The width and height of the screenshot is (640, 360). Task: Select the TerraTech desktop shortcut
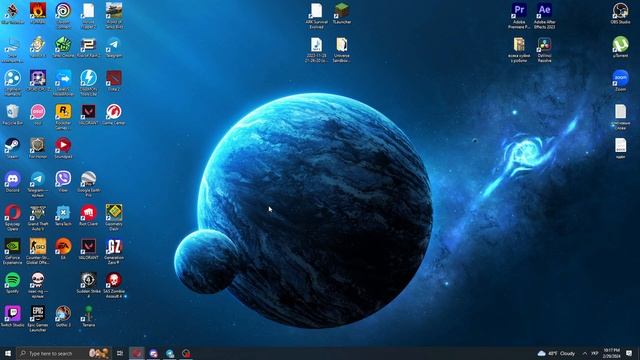63,216
